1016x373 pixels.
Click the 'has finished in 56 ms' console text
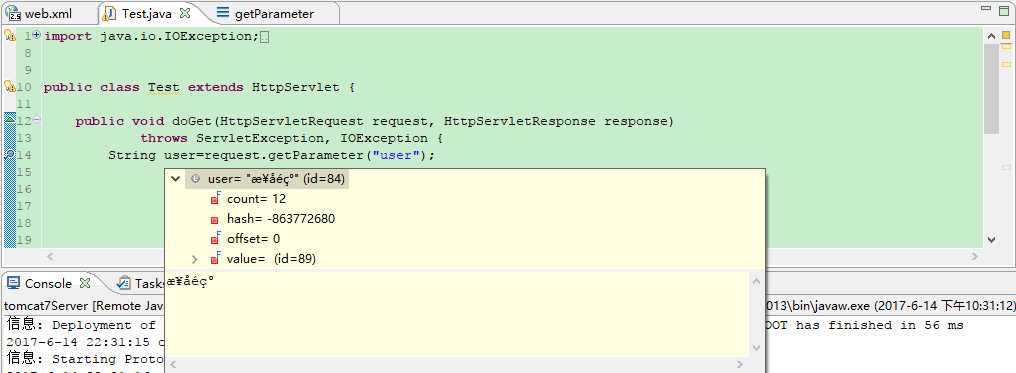(880, 325)
